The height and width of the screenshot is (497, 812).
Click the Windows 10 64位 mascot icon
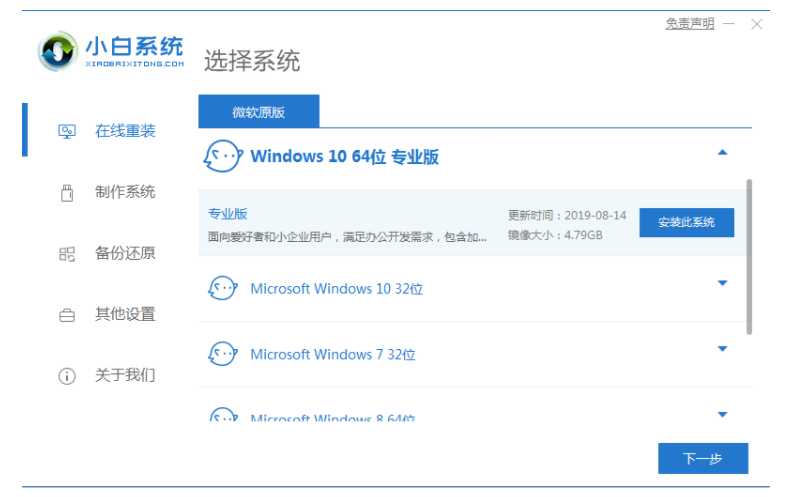[x=222, y=156]
